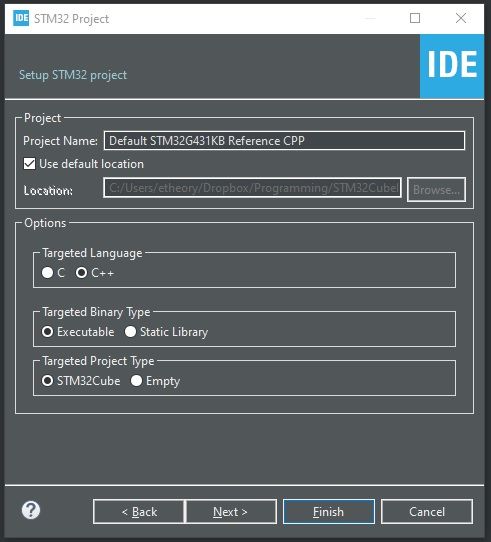Choose Executable binary type

pyautogui.click(x=47, y=332)
